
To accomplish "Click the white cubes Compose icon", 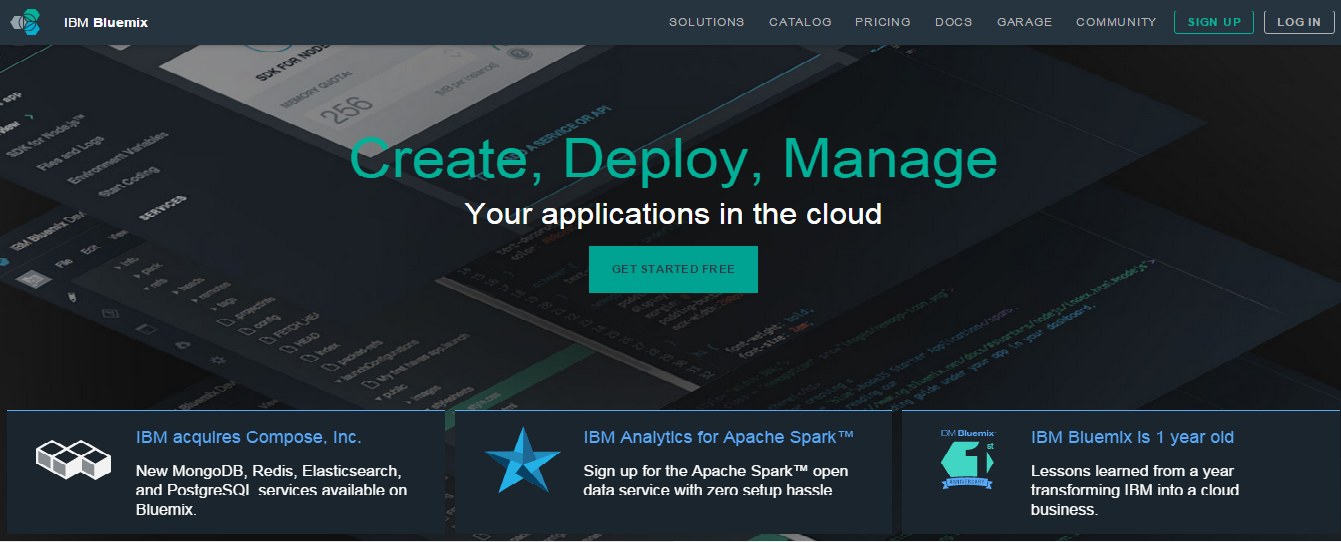I will coord(73,459).
